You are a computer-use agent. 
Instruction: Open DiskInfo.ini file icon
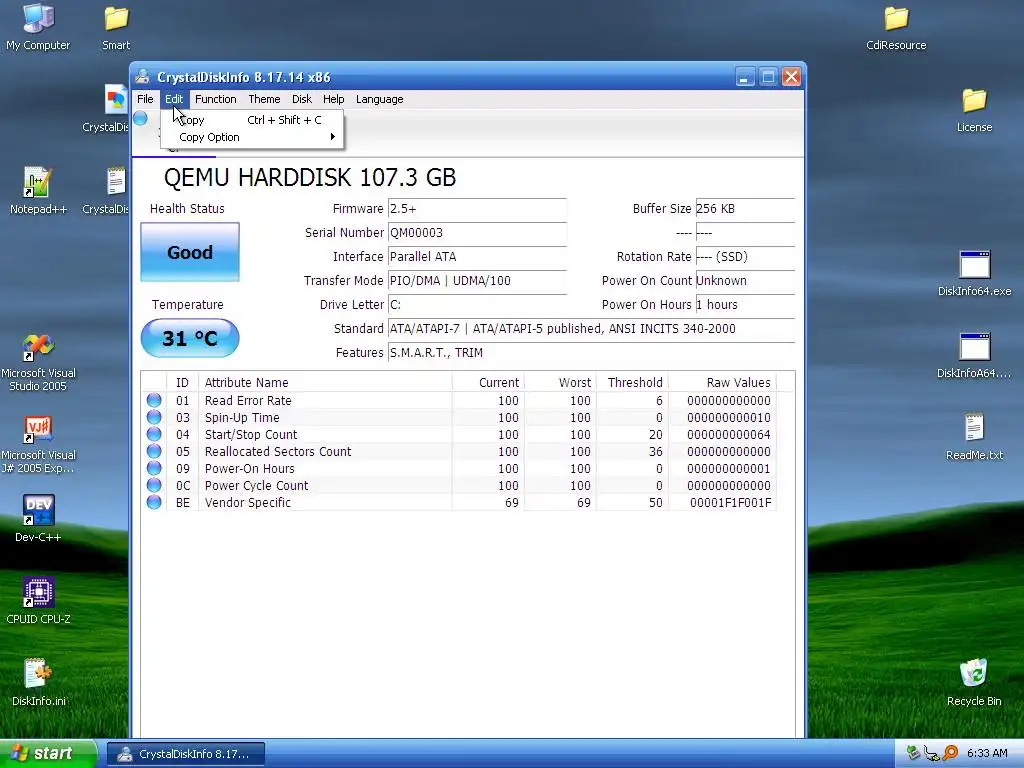38,682
